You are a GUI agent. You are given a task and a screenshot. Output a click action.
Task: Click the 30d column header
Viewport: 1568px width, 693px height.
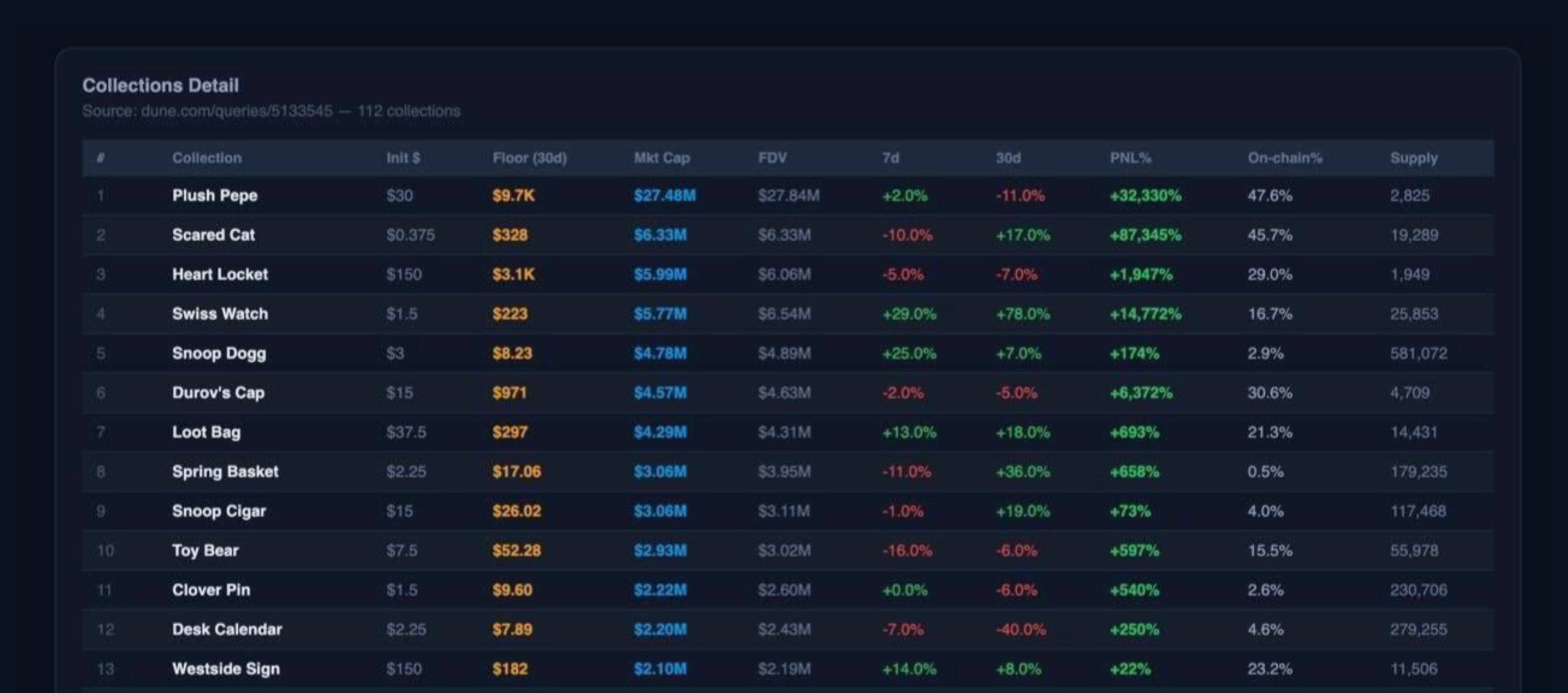pos(1008,158)
